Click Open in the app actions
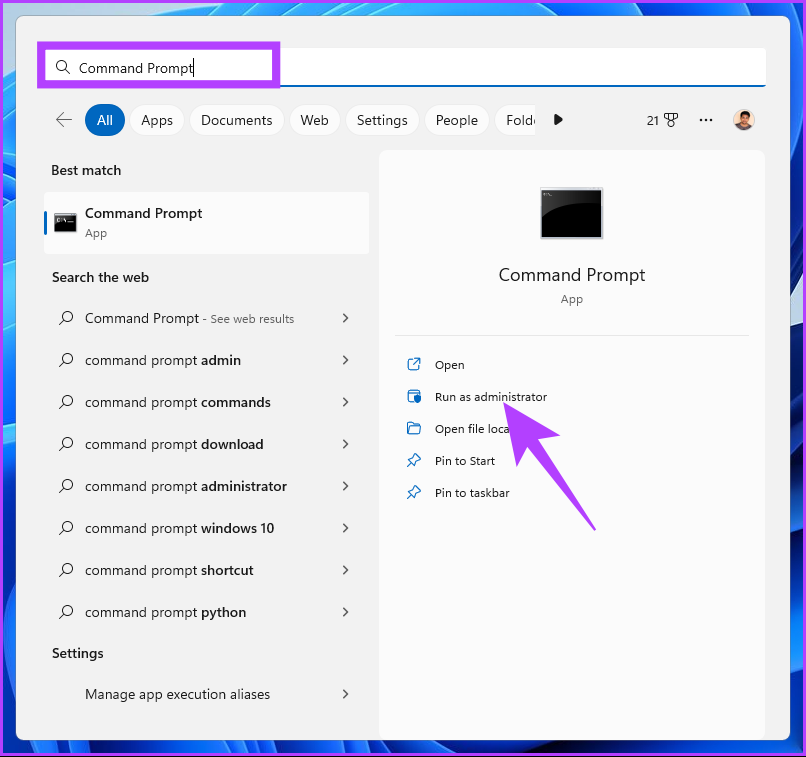The height and width of the screenshot is (757, 806). click(x=449, y=365)
